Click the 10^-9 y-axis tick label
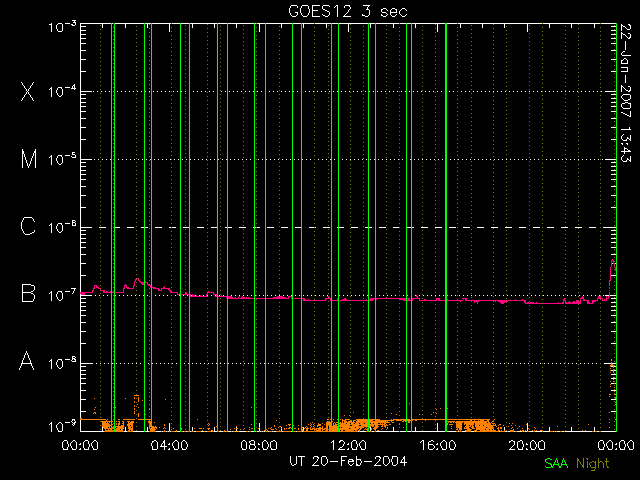This screenshot has width=640, height=480. pos(62,426)
